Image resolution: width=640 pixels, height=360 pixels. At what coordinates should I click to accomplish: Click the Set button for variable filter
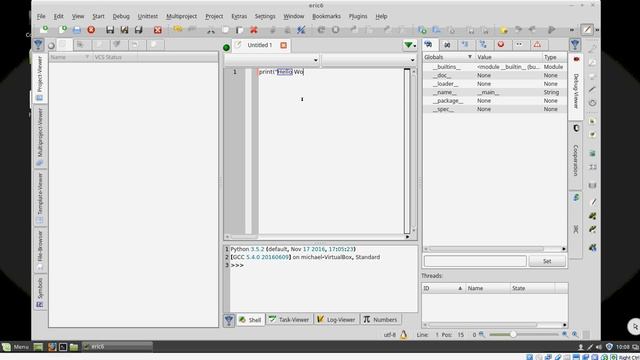(x=547, y=261)
